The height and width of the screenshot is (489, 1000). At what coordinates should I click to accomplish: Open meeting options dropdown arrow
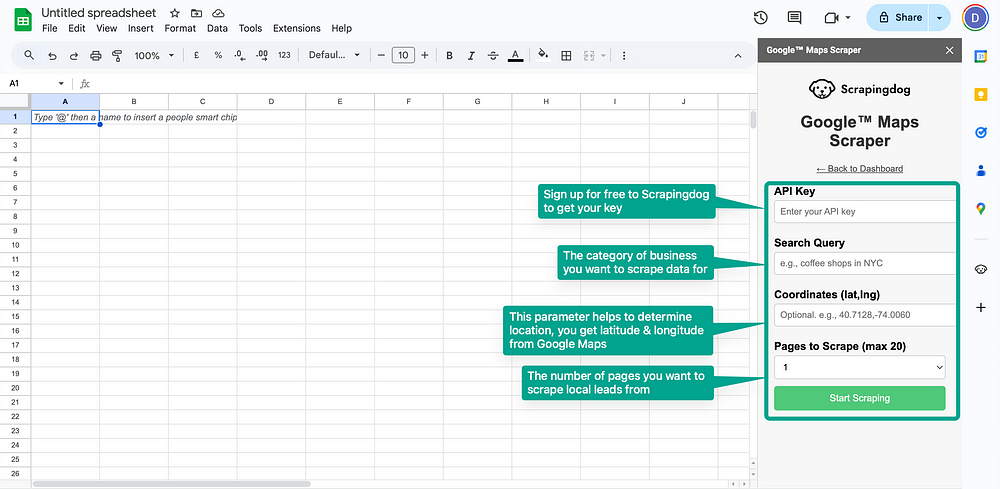coord(848,18)
